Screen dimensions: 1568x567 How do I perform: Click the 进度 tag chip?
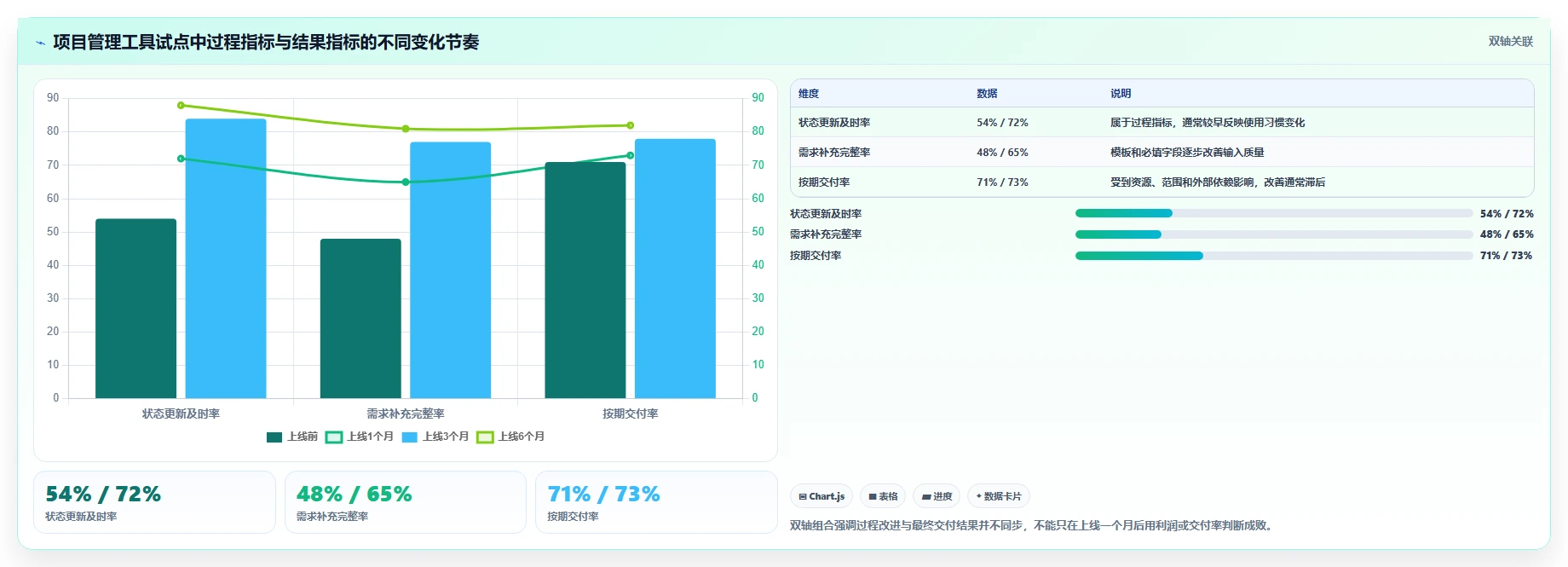(x=937, y=496)
